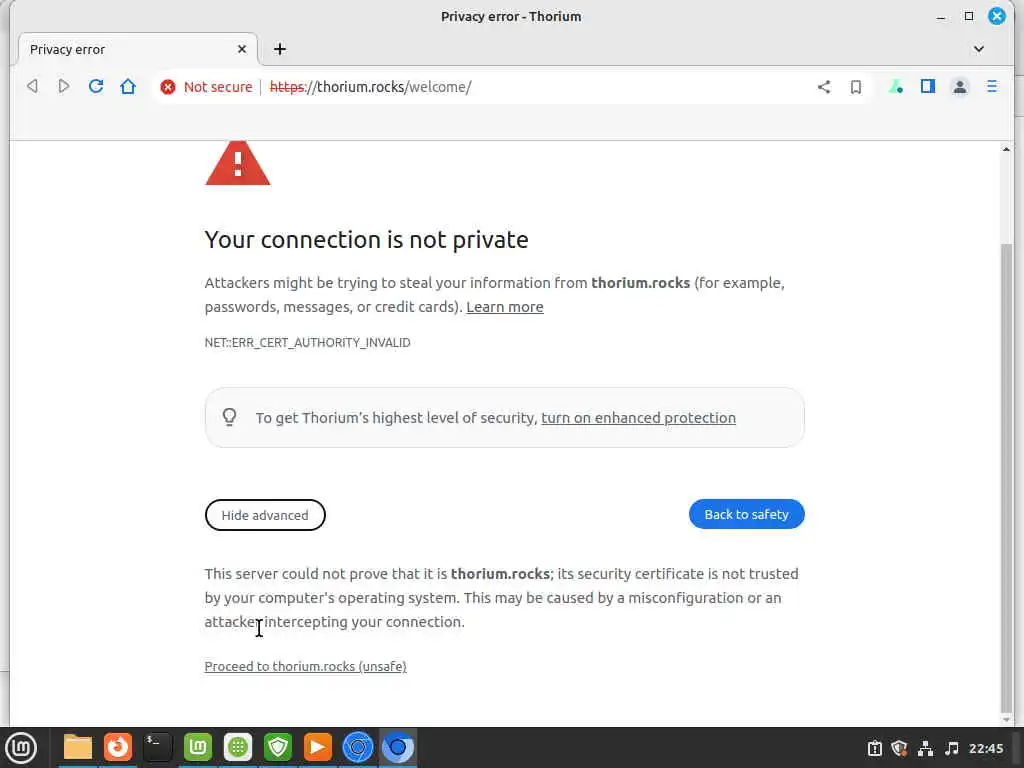1024x768 pixels.
Task: Click turn on enhanced protection link
Action: pyautogui.click(x=638, y=418)
